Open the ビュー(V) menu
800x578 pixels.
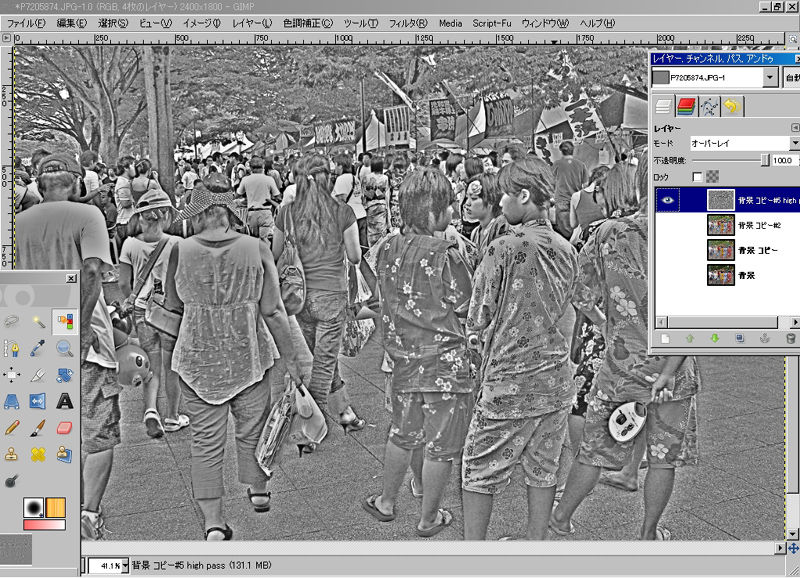pos(156,23)
